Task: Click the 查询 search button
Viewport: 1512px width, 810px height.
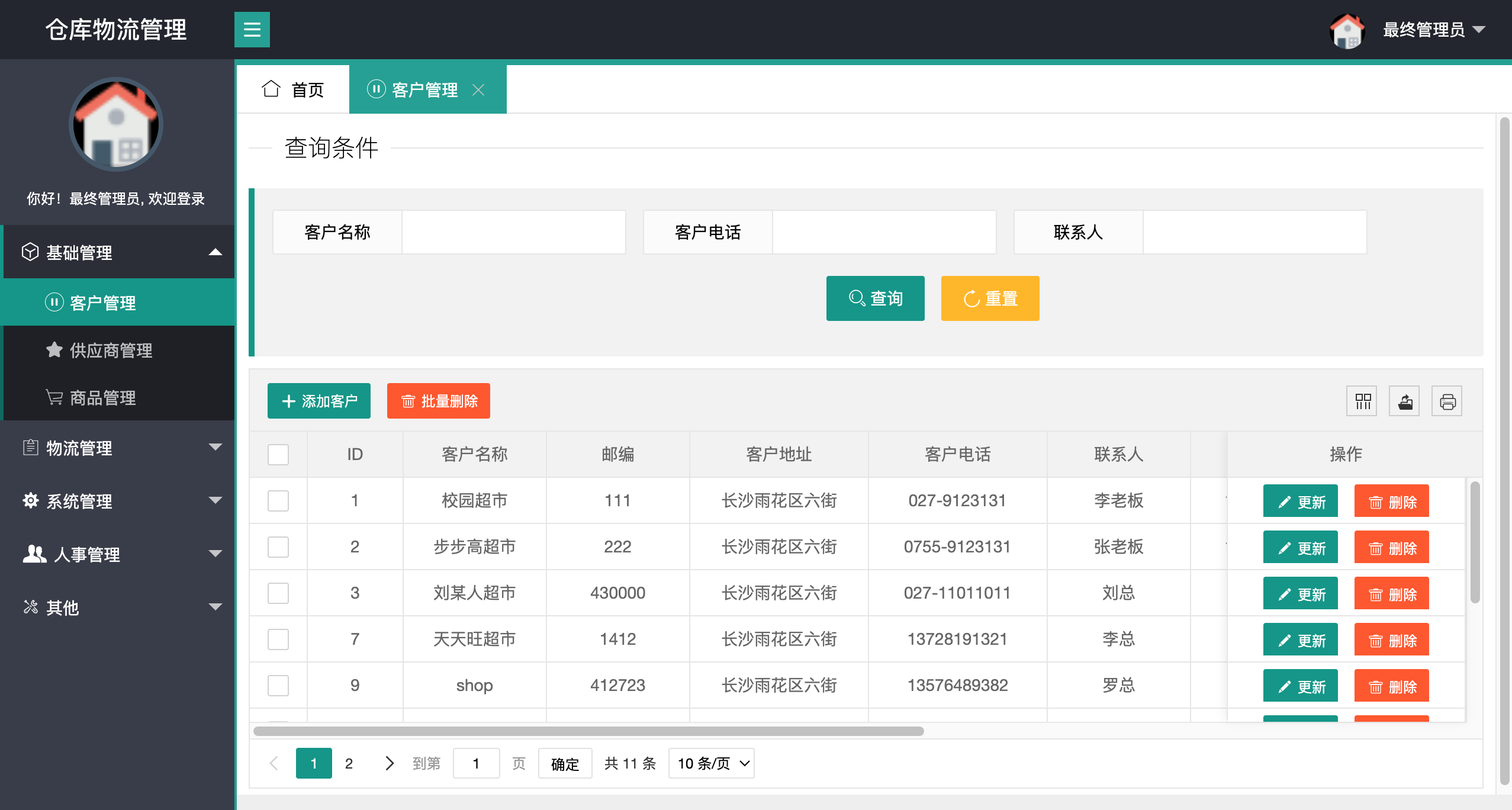Action: [x=875, y=298]
